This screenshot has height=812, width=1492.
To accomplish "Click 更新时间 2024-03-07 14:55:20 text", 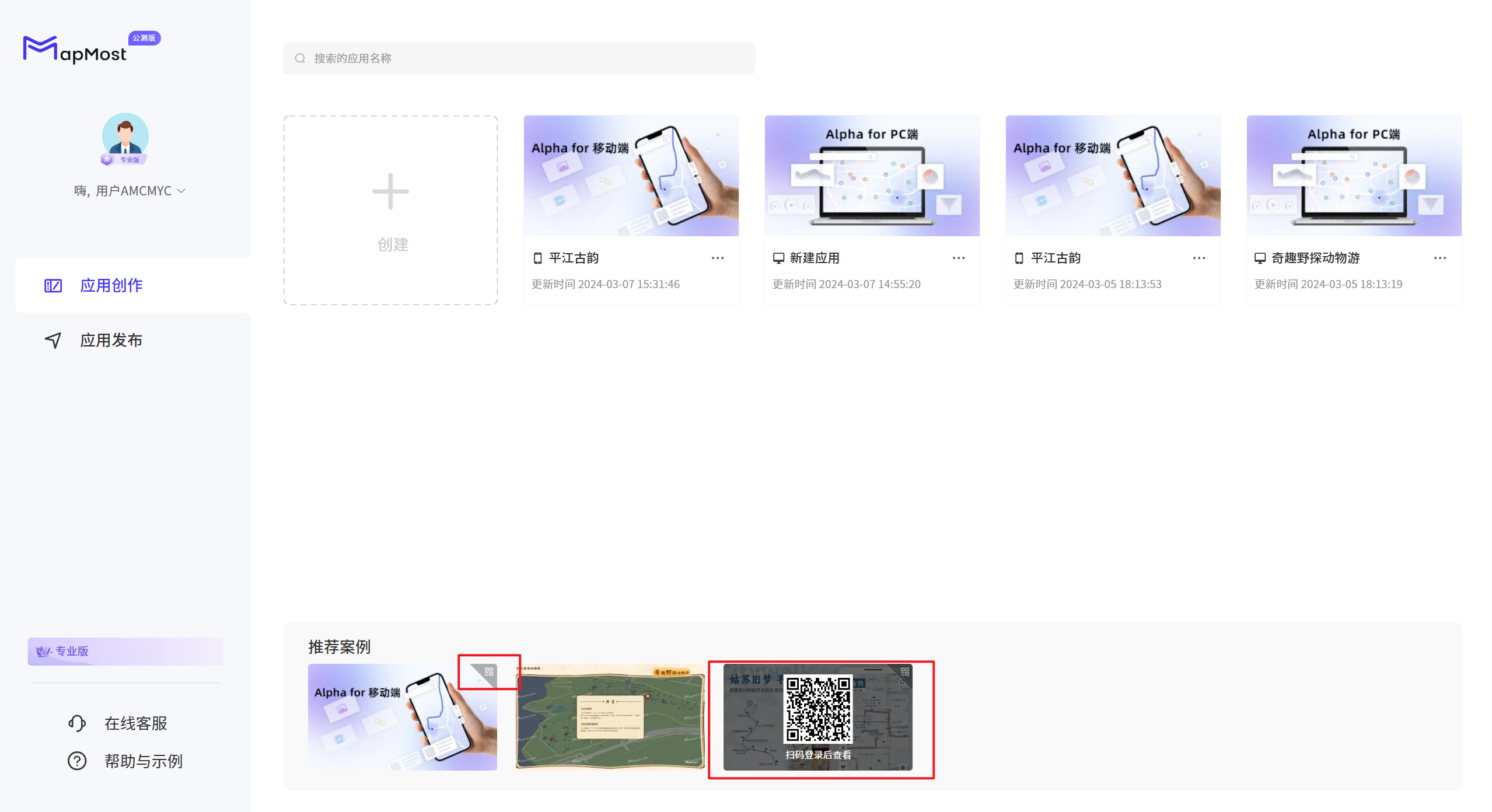I will (847, 284).
